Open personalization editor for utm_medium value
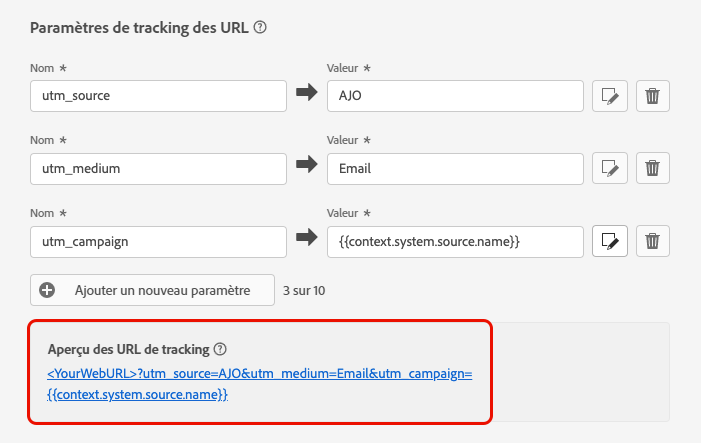The image size is (701, 443). click(610, 168)
